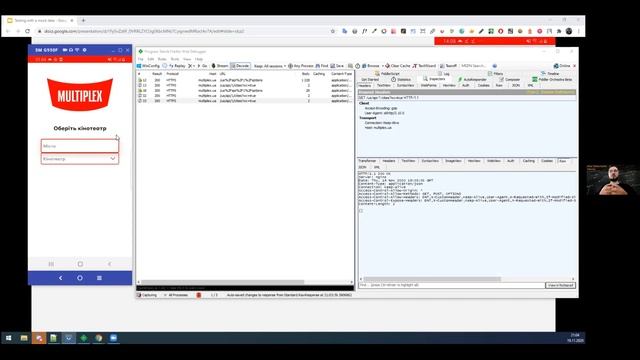The height and width of the screenshot is (360, 640).
Task: Switch to the Statistics tab
Action: (x=401, y=79)
